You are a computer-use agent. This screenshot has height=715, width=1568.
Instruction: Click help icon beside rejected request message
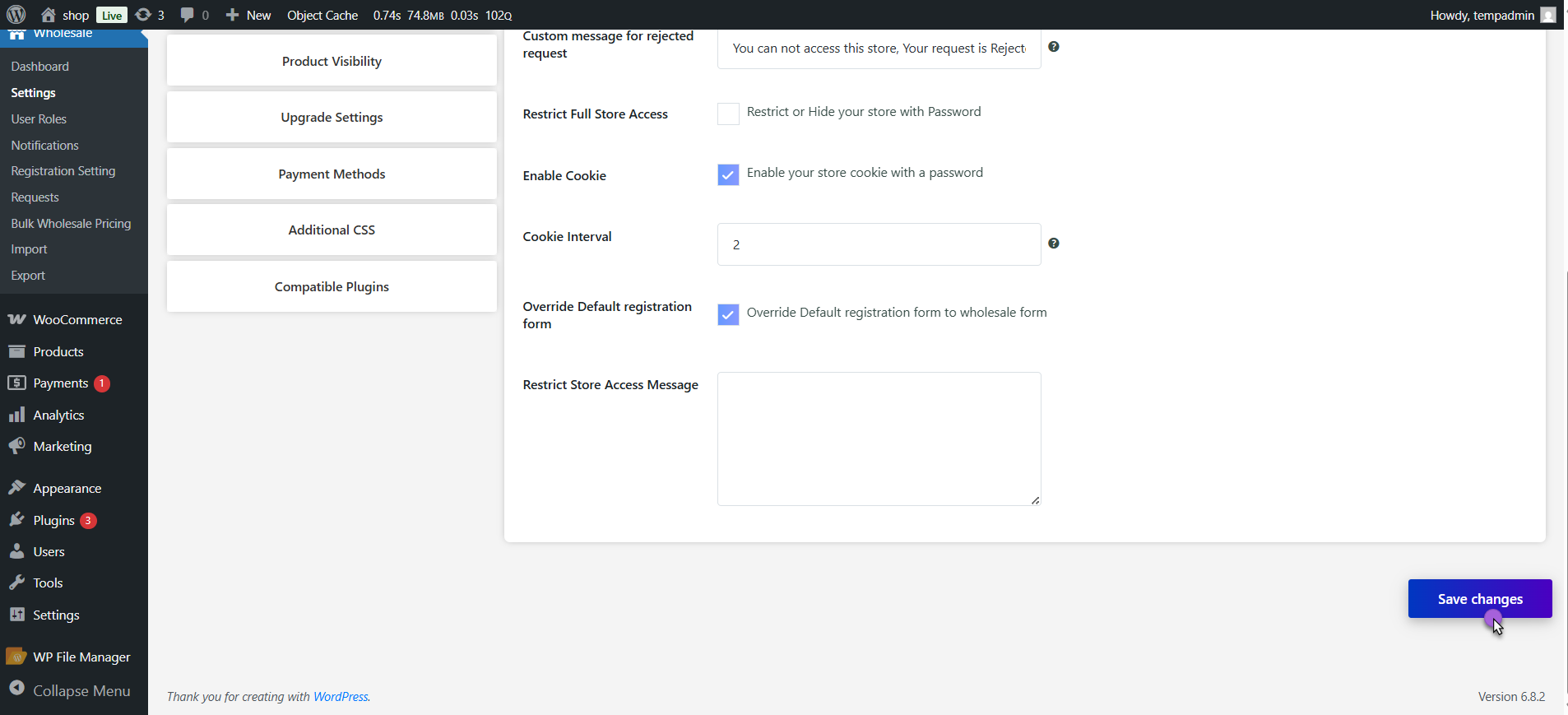1054,47
